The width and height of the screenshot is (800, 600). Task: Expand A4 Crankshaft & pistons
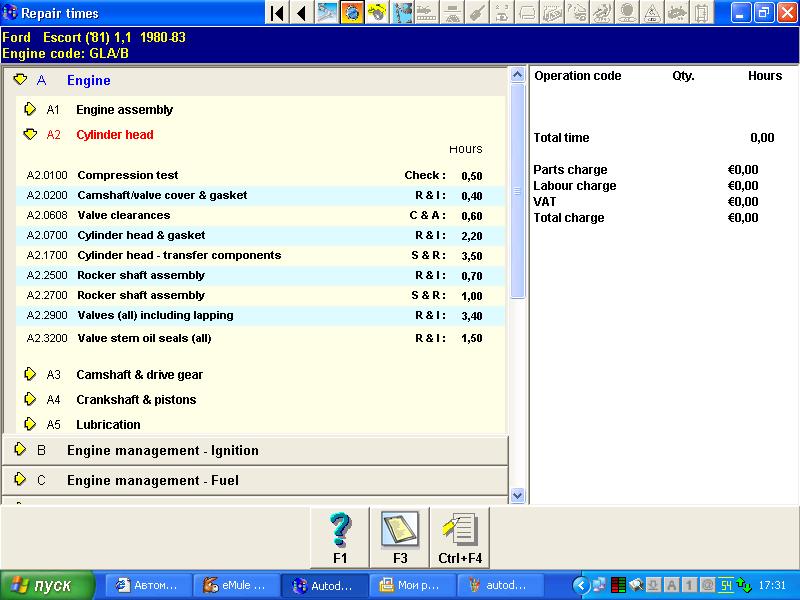[30, 399]
